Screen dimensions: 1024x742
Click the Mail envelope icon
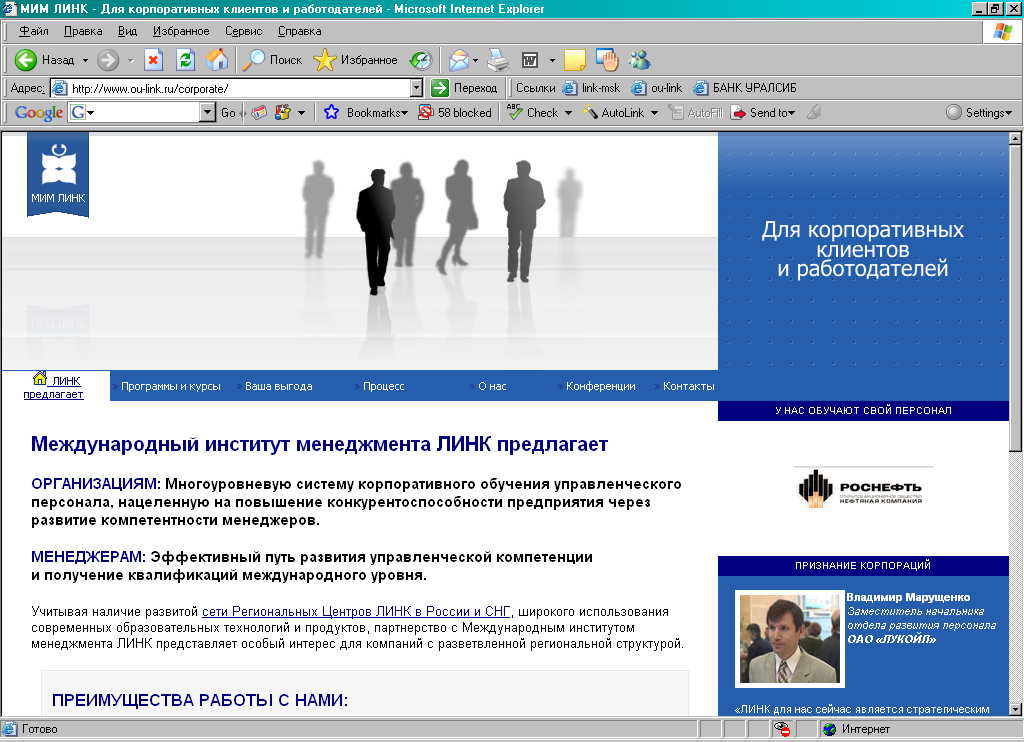tap(459, 60)
